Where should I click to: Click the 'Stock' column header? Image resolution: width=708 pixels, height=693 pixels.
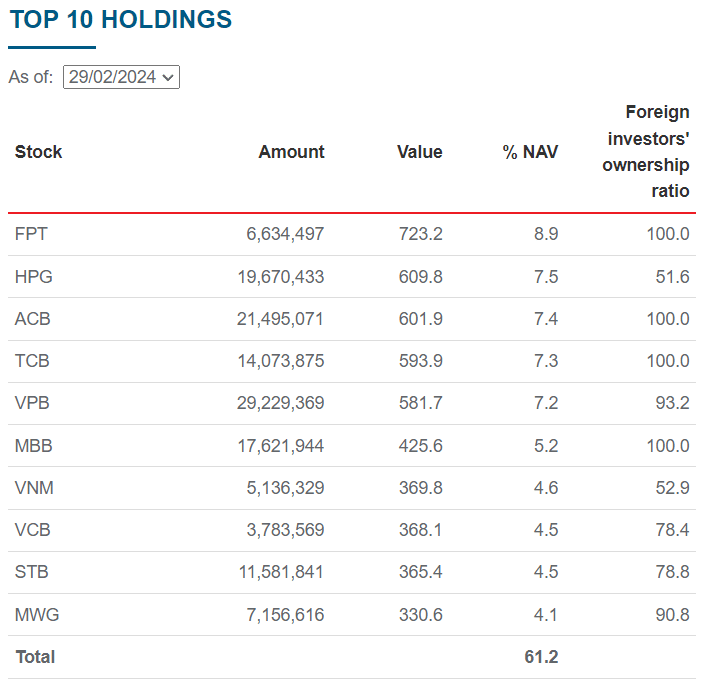click(x=38, y=152)
